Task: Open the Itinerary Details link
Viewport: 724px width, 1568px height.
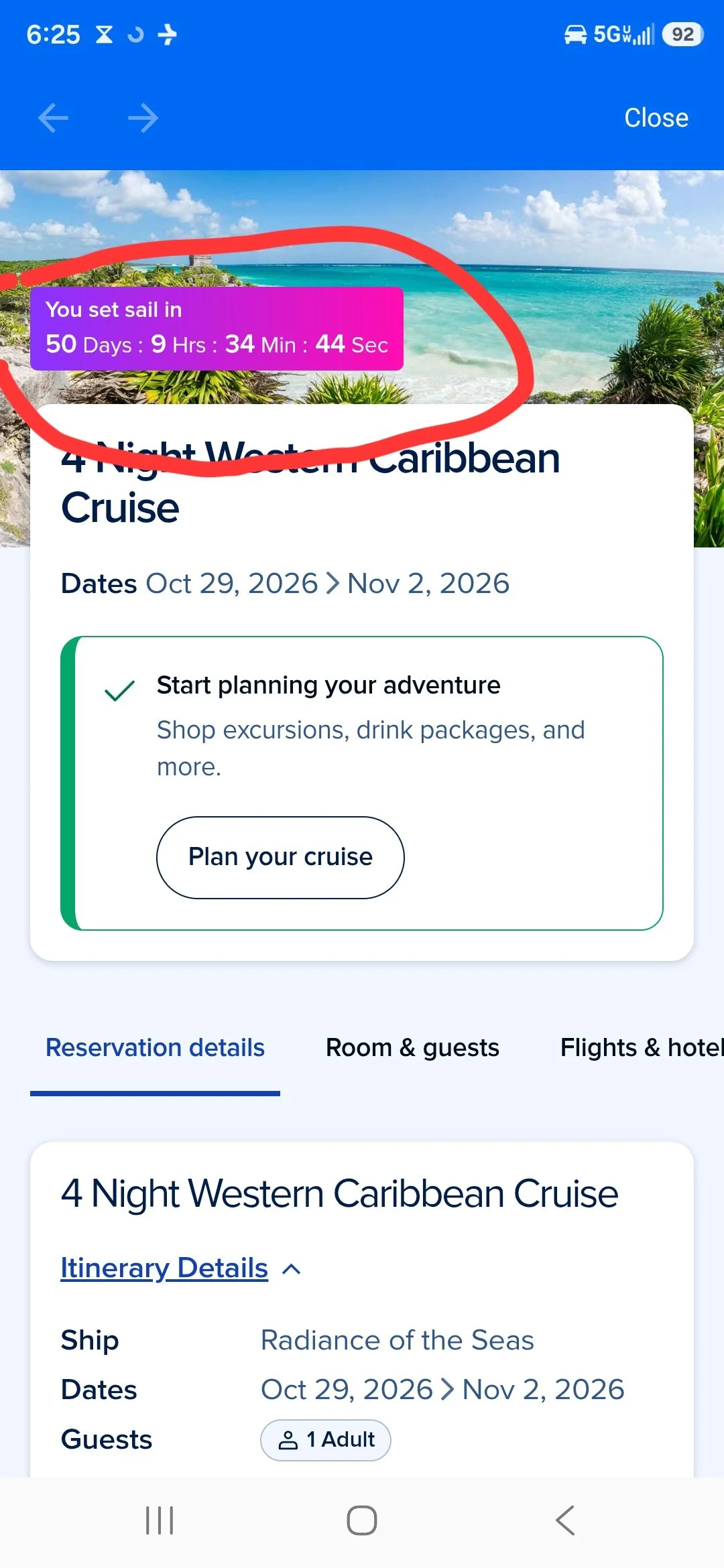Action: click(x=164, y=1268)
